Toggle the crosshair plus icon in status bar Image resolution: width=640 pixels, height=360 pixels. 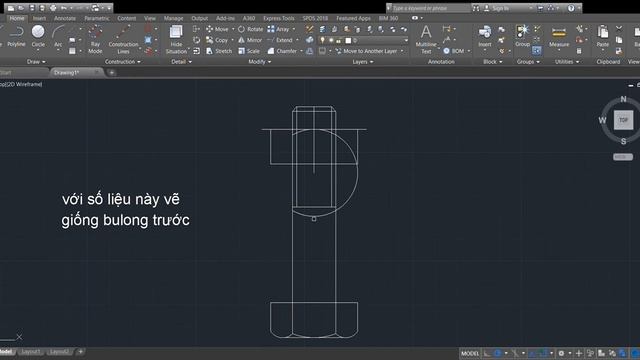[579, 353]
